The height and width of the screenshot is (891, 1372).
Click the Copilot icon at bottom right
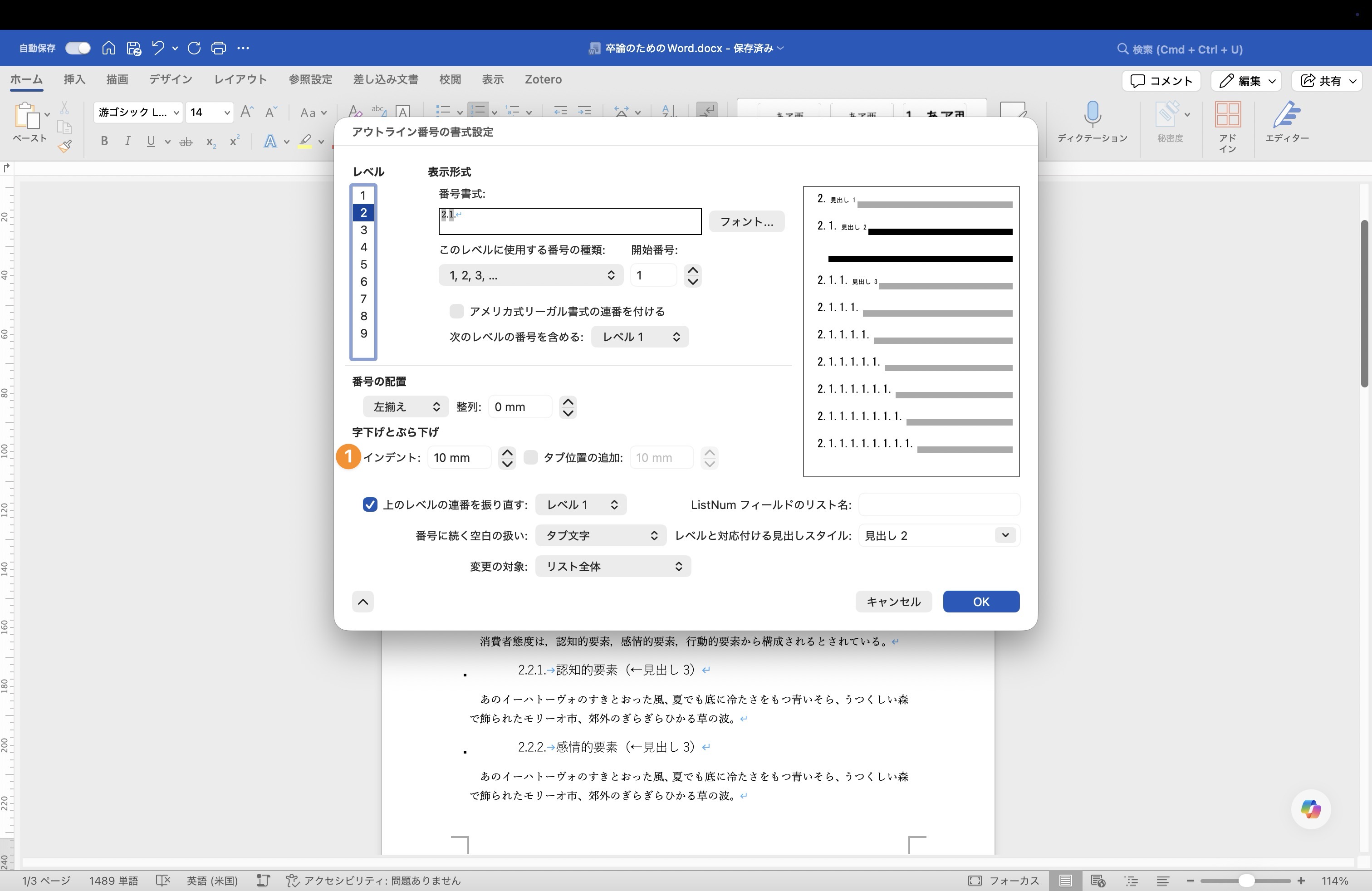point(1310,809)
